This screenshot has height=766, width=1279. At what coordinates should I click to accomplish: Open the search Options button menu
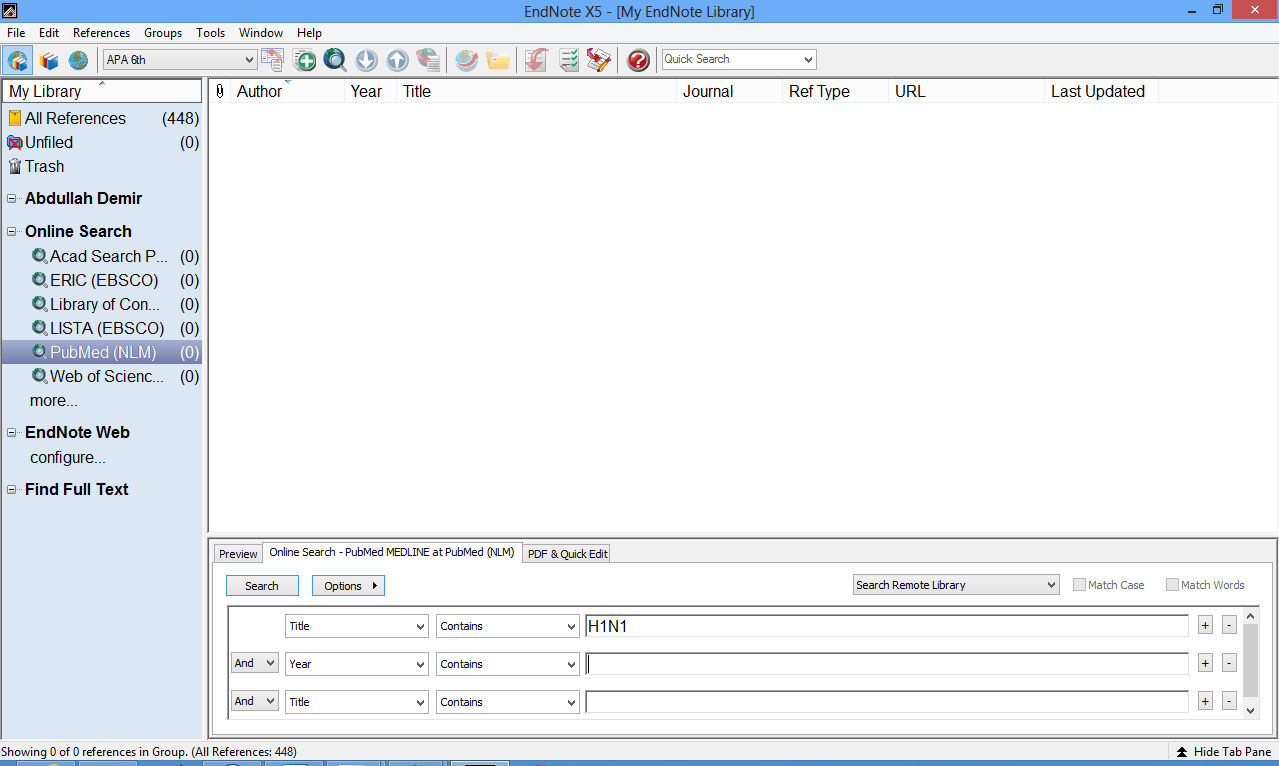coord(348,586)
